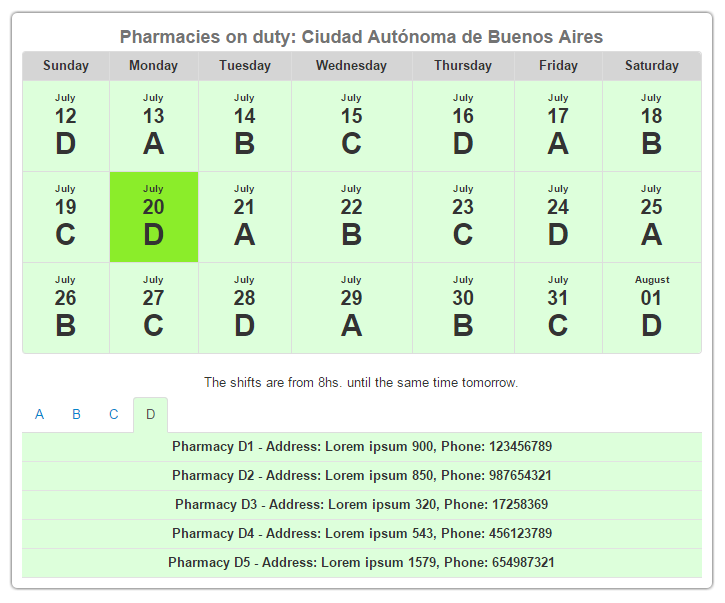Click Pharmacy D1 address row
The image size is (725, 603).
click(x=362, y=447)
